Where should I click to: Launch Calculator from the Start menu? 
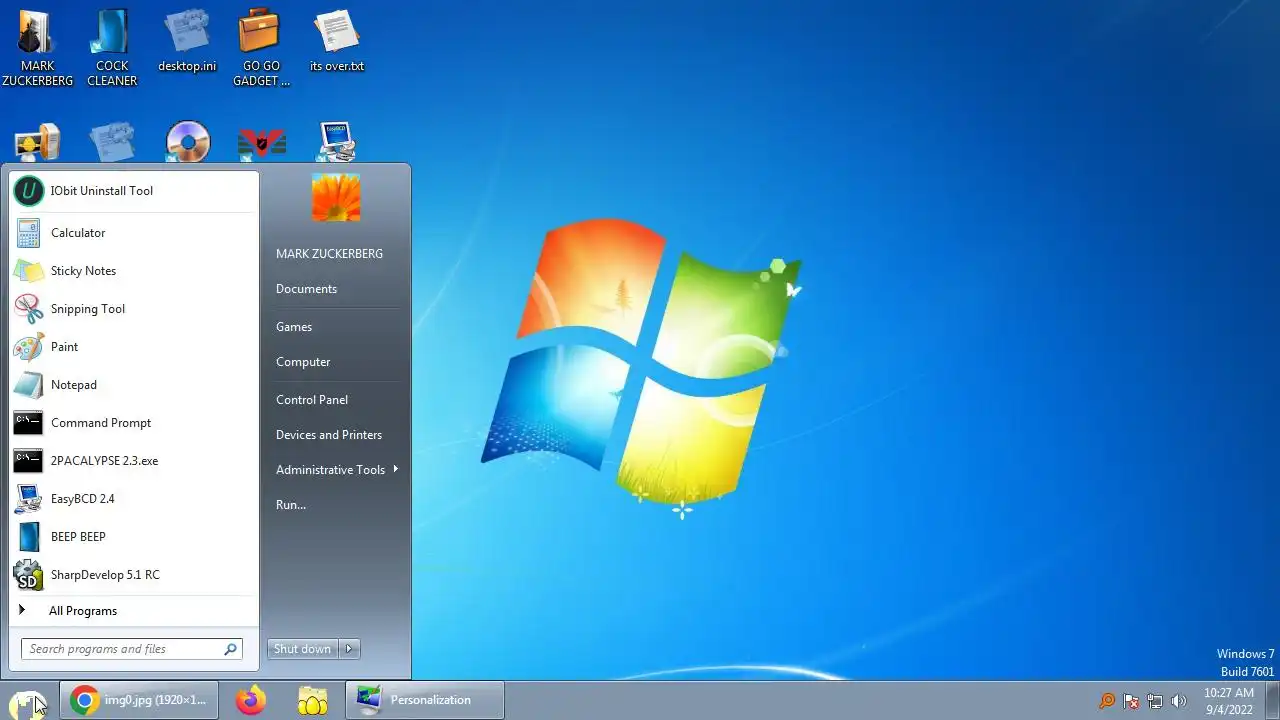pos(133,233)
